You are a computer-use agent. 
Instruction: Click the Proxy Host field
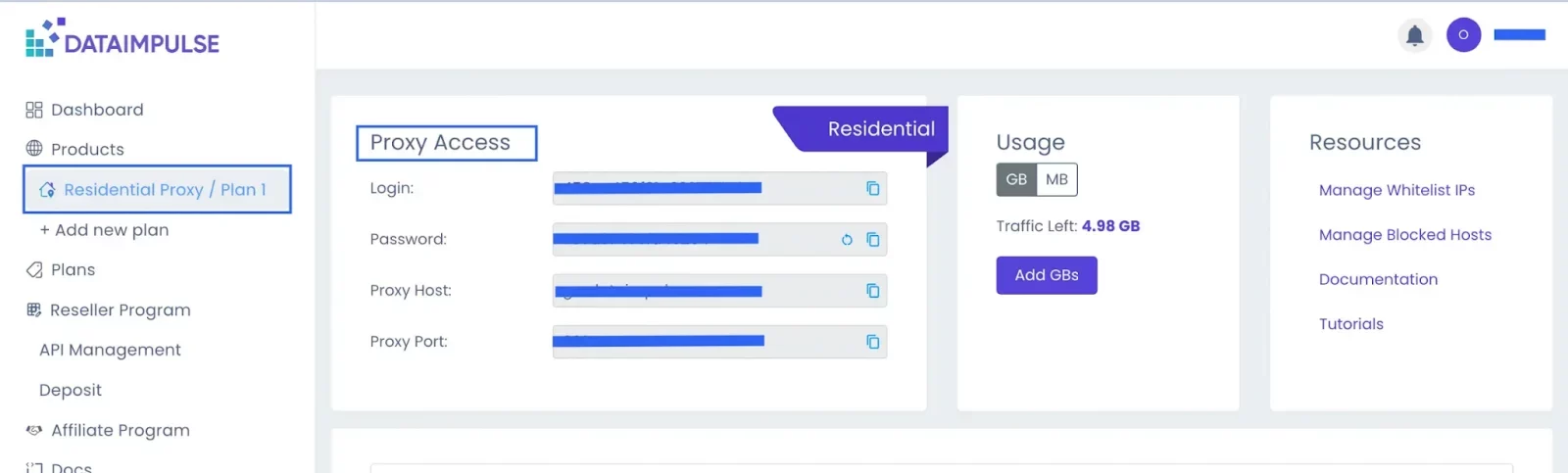pos(719,291)
